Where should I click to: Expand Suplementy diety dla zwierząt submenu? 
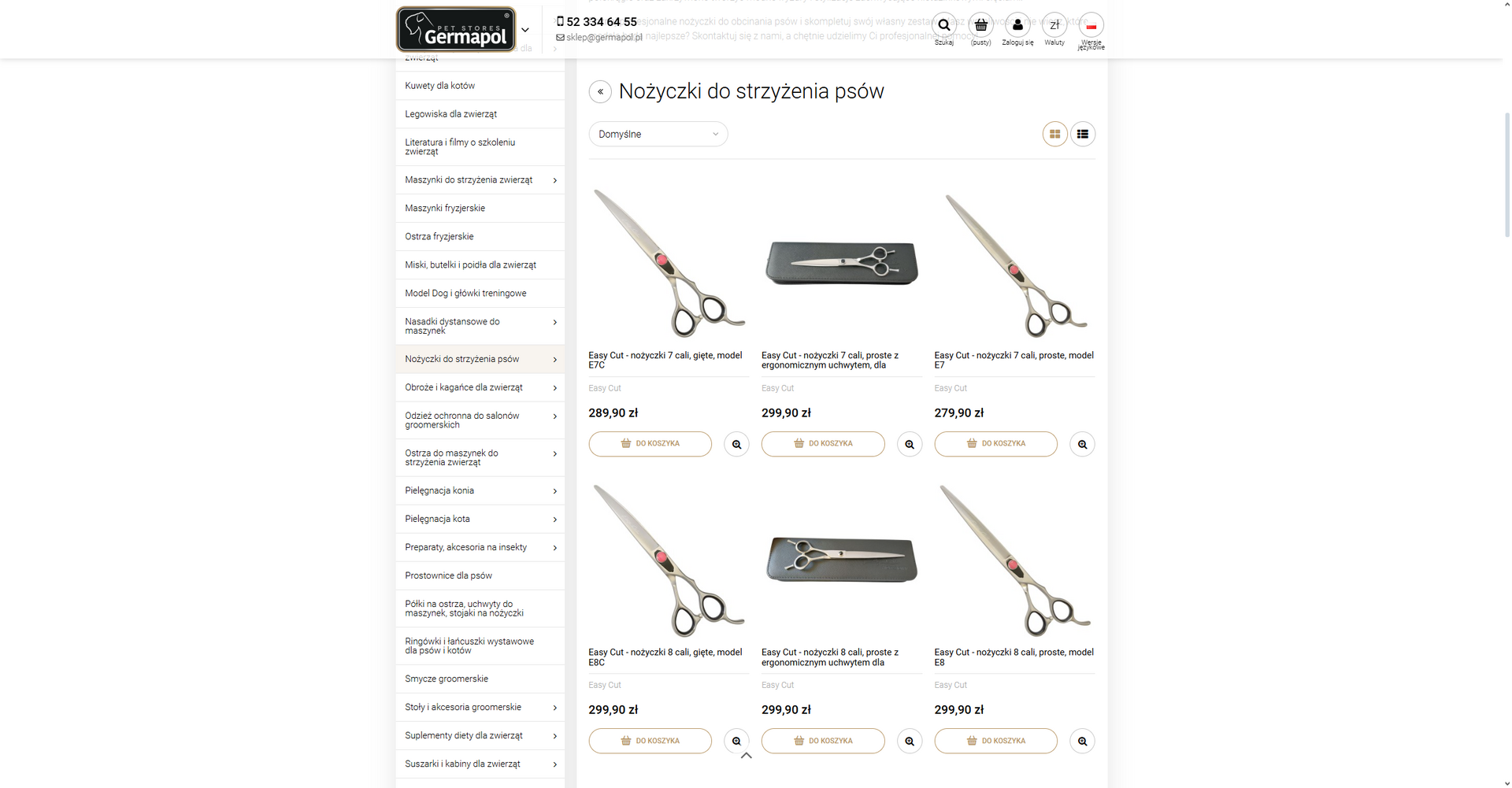[555, 736]
